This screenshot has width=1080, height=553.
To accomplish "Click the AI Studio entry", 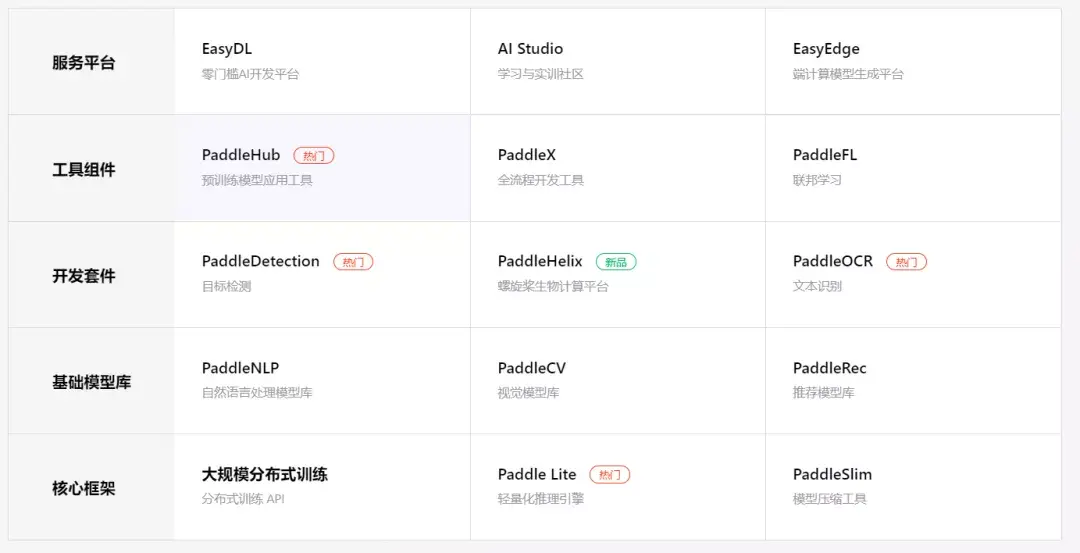I will 530,49.
